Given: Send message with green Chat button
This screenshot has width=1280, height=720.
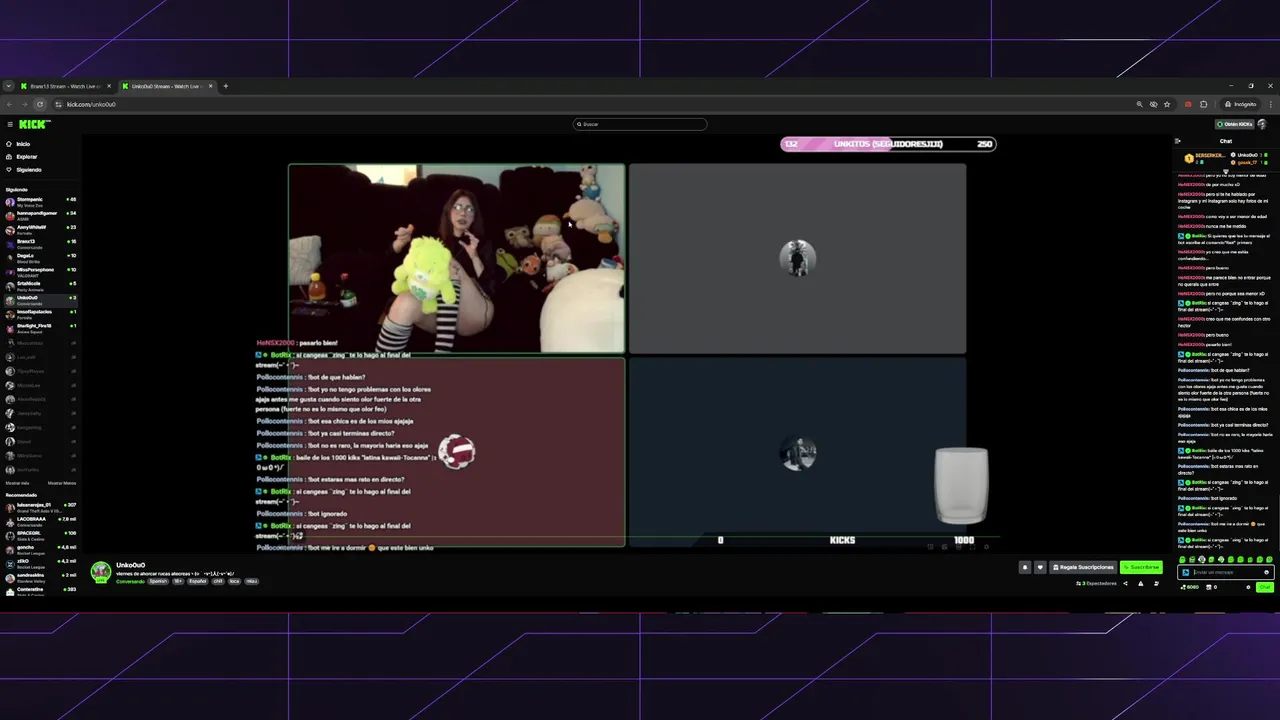Looking at the screenshot, I should click(1264, 587).
